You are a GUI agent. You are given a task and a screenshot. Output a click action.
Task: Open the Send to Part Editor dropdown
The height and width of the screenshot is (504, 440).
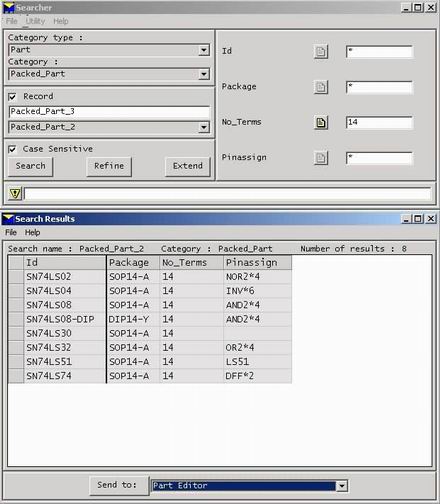342,486
